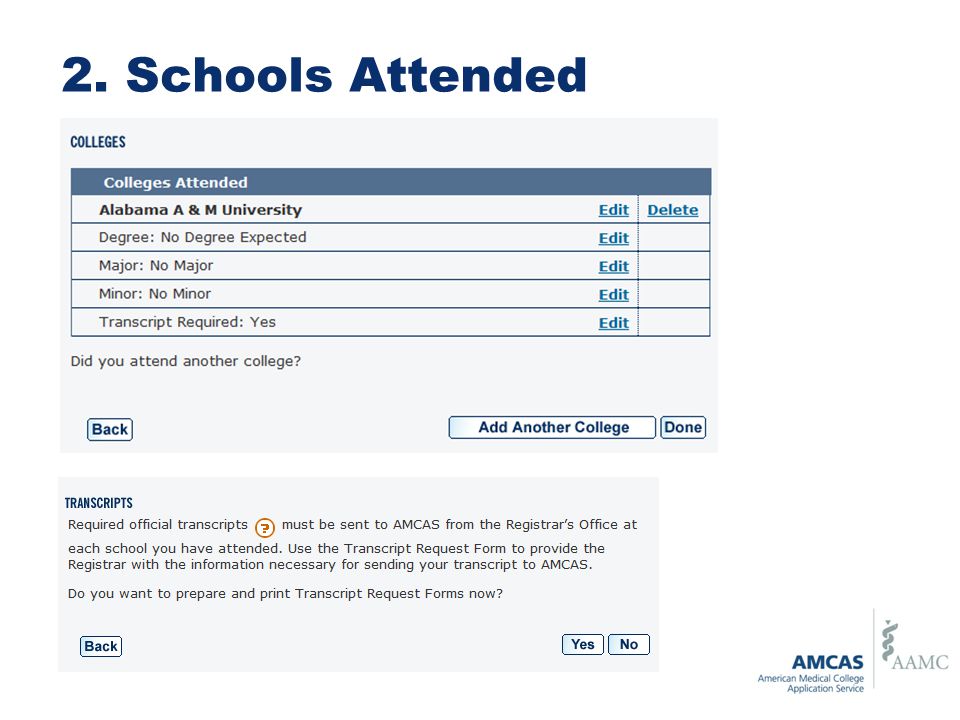
Task: Click Add Another College button
Action: coord(552,427)
